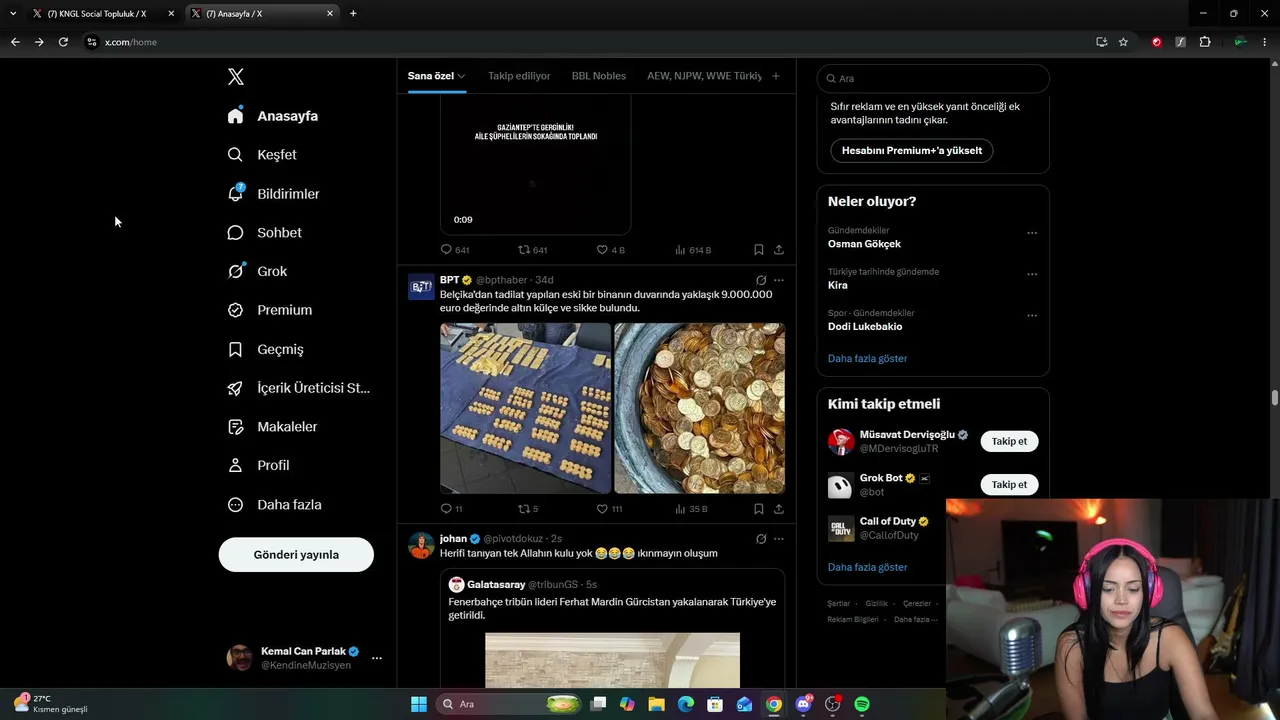Open Bildirimler notifications
The height and width of the screenshot is (720, 1280).
click(274, 194)
